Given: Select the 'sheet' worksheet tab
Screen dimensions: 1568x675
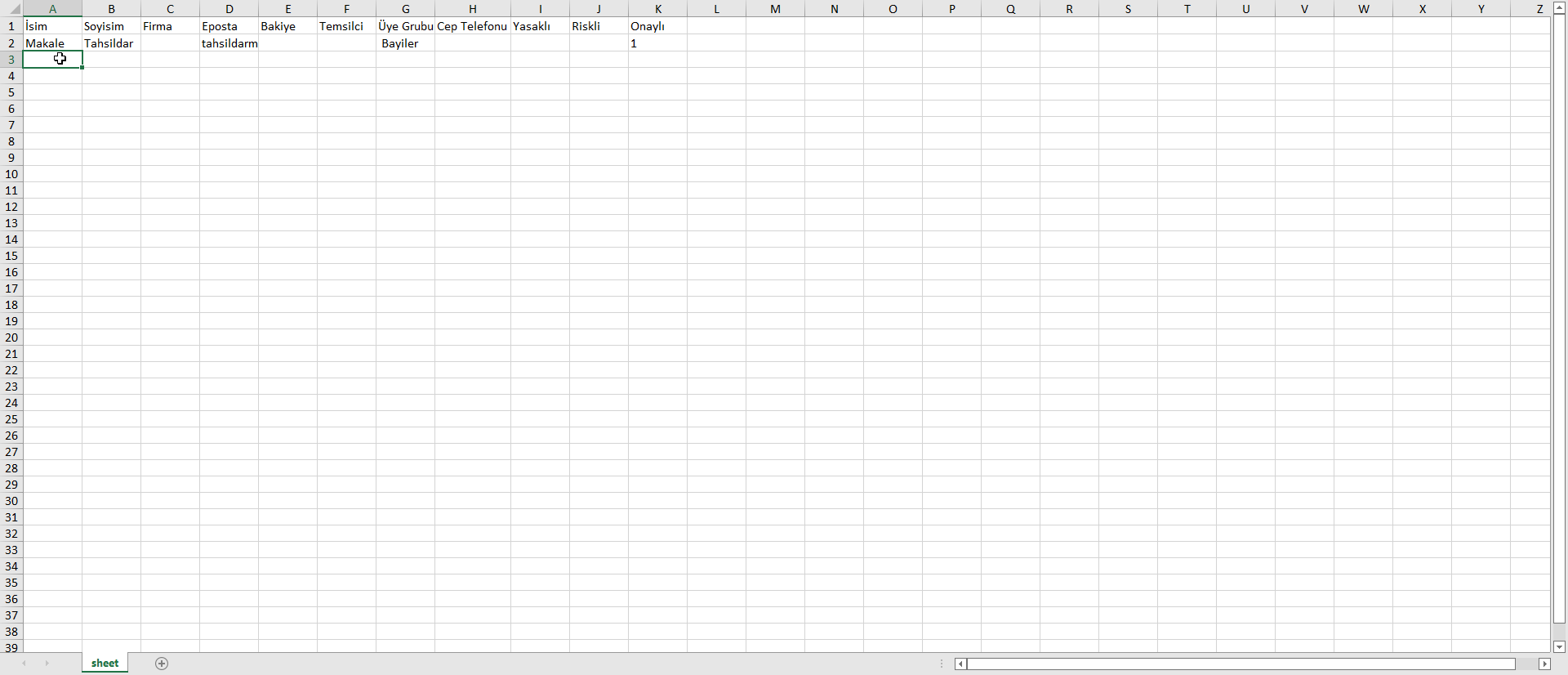Looking at the screenshot, I should pyautogui.click(x=105, y=664).
